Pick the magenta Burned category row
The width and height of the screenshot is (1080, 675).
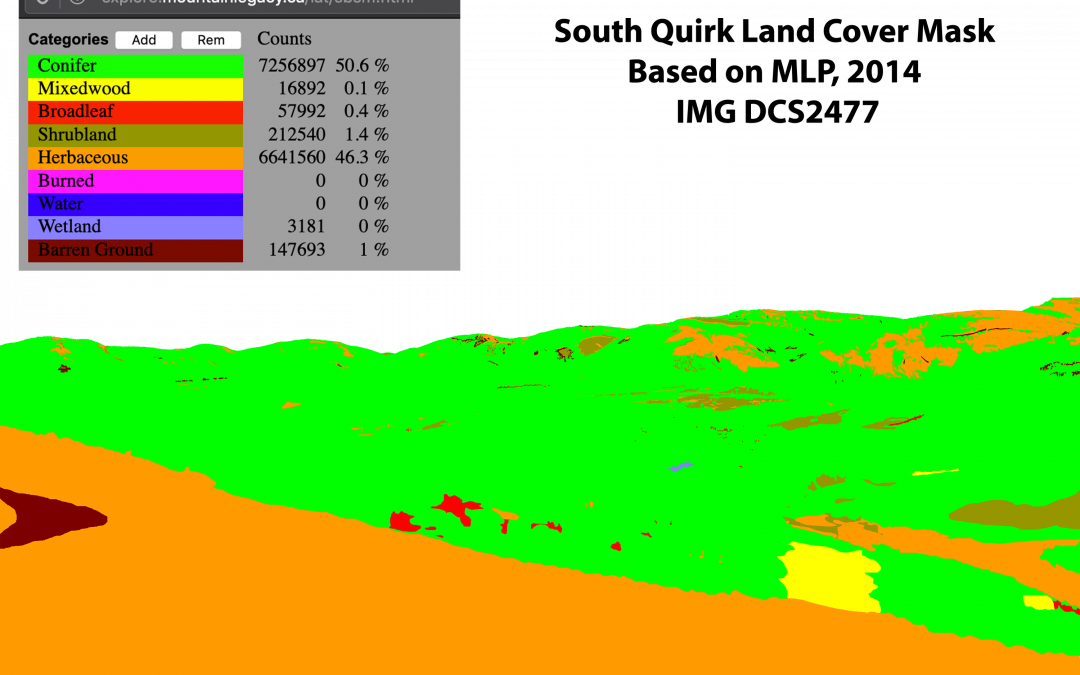(x=135, y=181)
